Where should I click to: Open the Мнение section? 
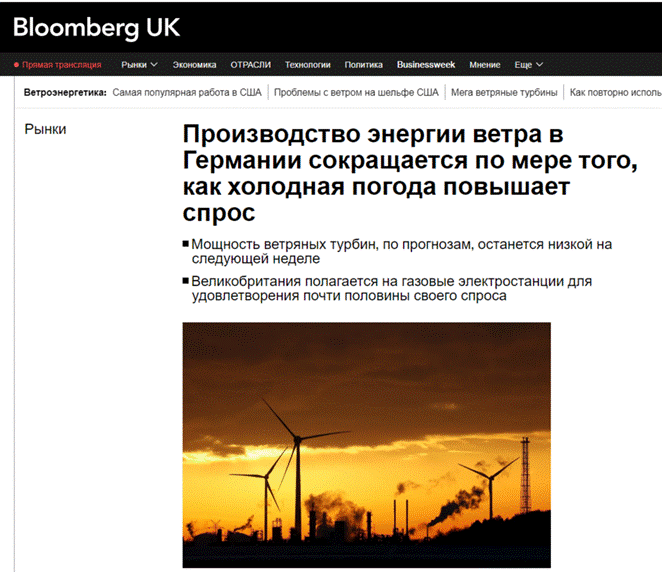tap(484, 65)
